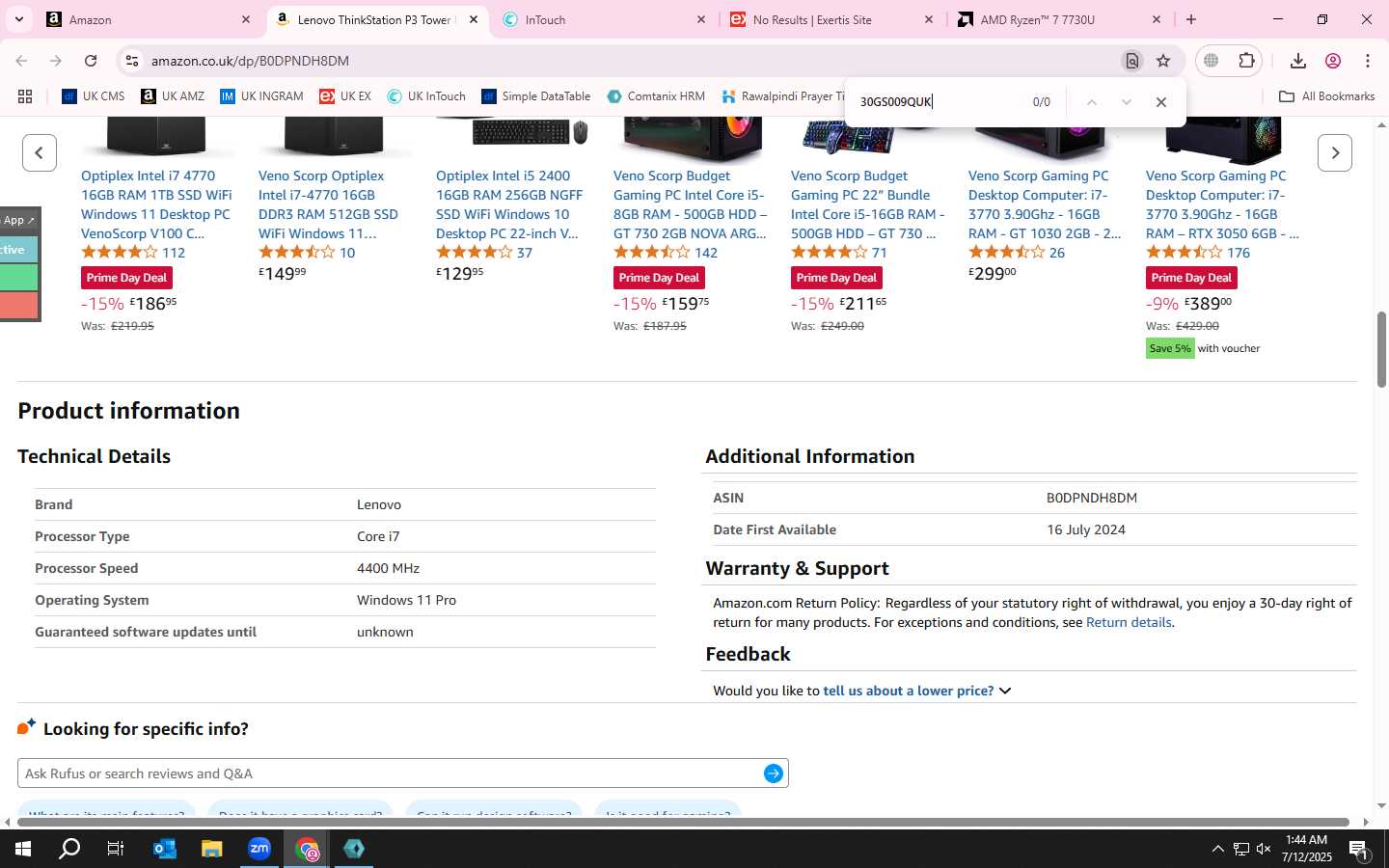Open the 176 ratings count link
Viewport: 1389px width, 868px height.
click(x=1239, y=253)
